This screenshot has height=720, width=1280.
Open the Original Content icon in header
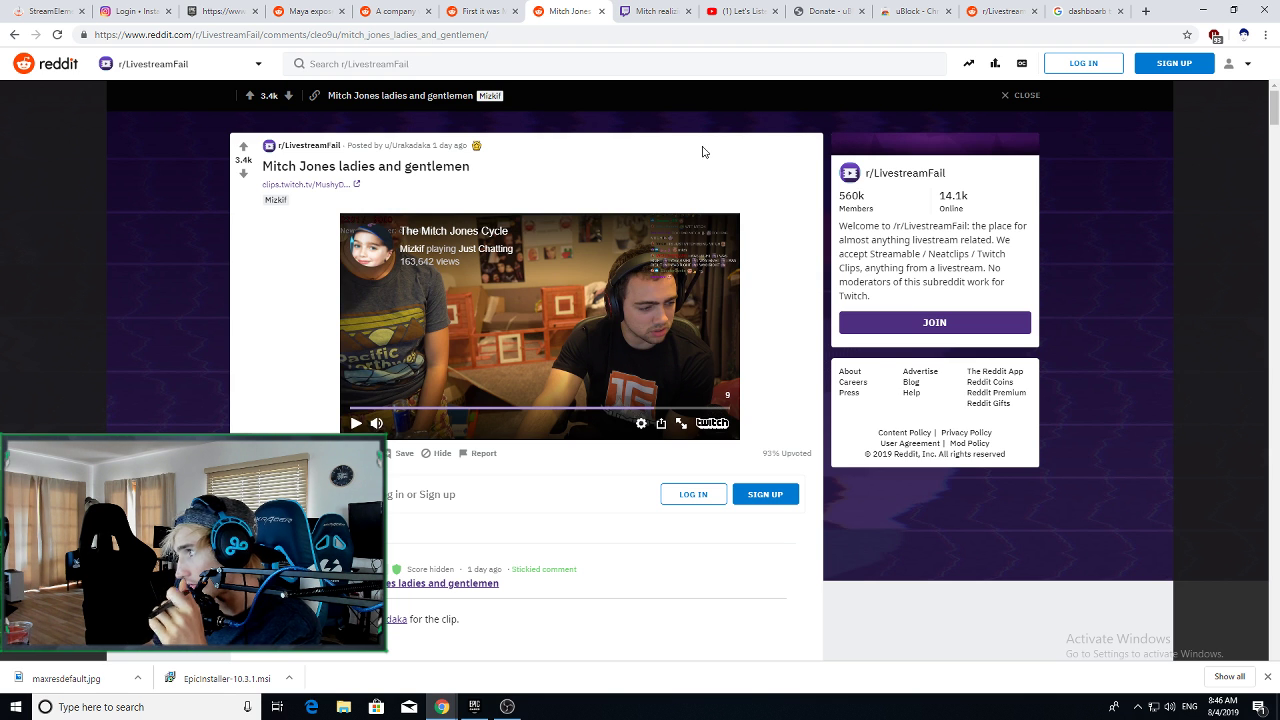click(x=1022, y=63)
